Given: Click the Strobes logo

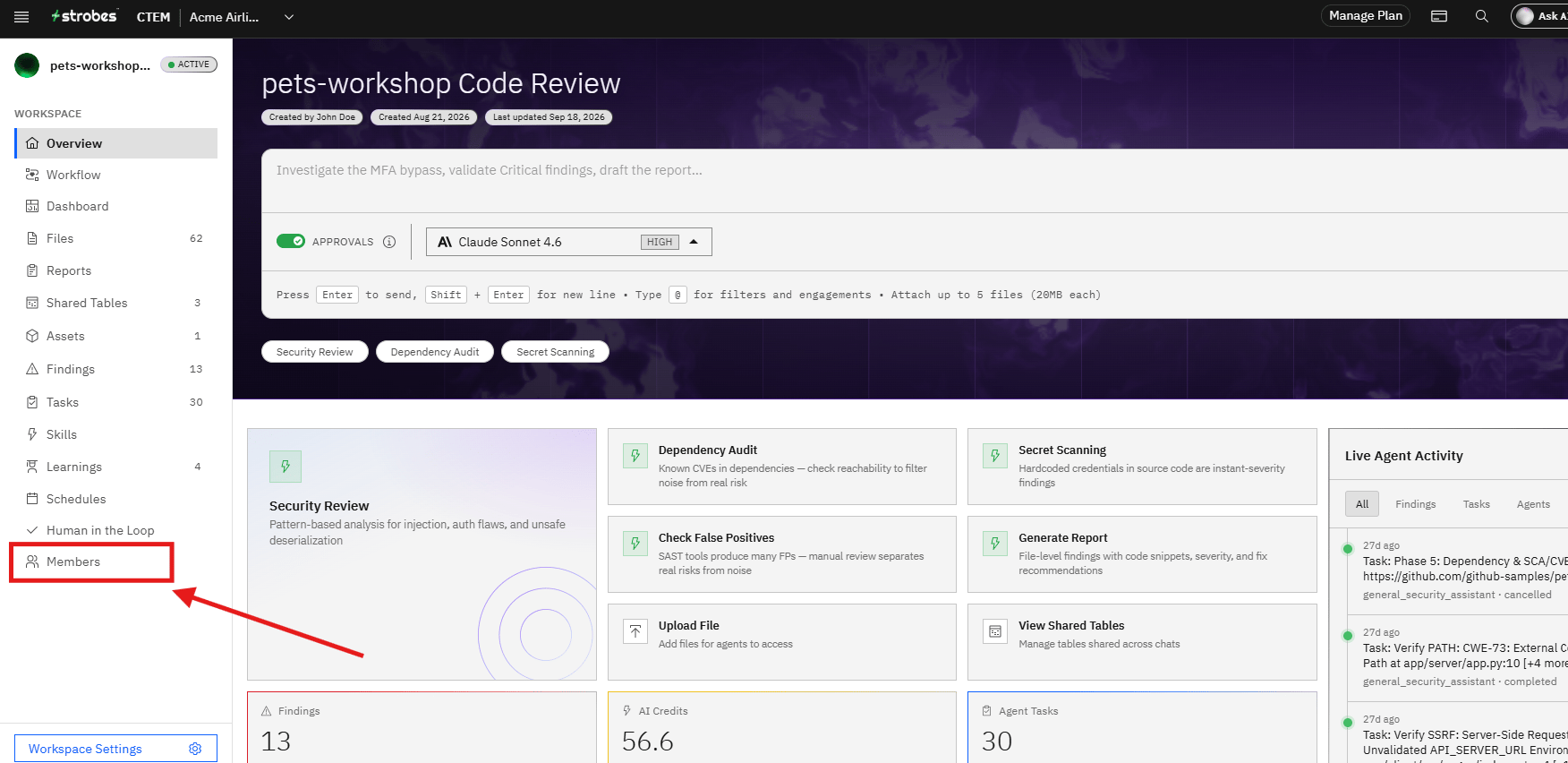Looking at the screenshot, I should (x=84, y=16).
